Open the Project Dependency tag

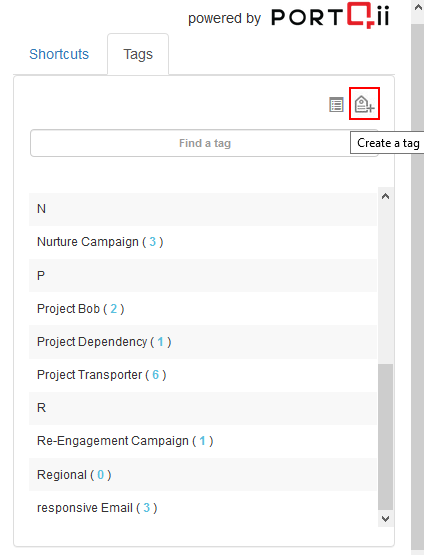(x=104, y=342)
